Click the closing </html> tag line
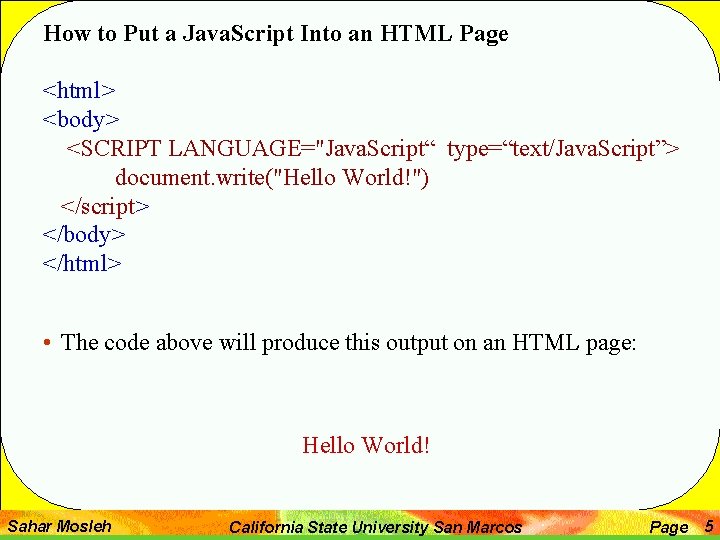This screenshot has width=720, height=540. 82,264
